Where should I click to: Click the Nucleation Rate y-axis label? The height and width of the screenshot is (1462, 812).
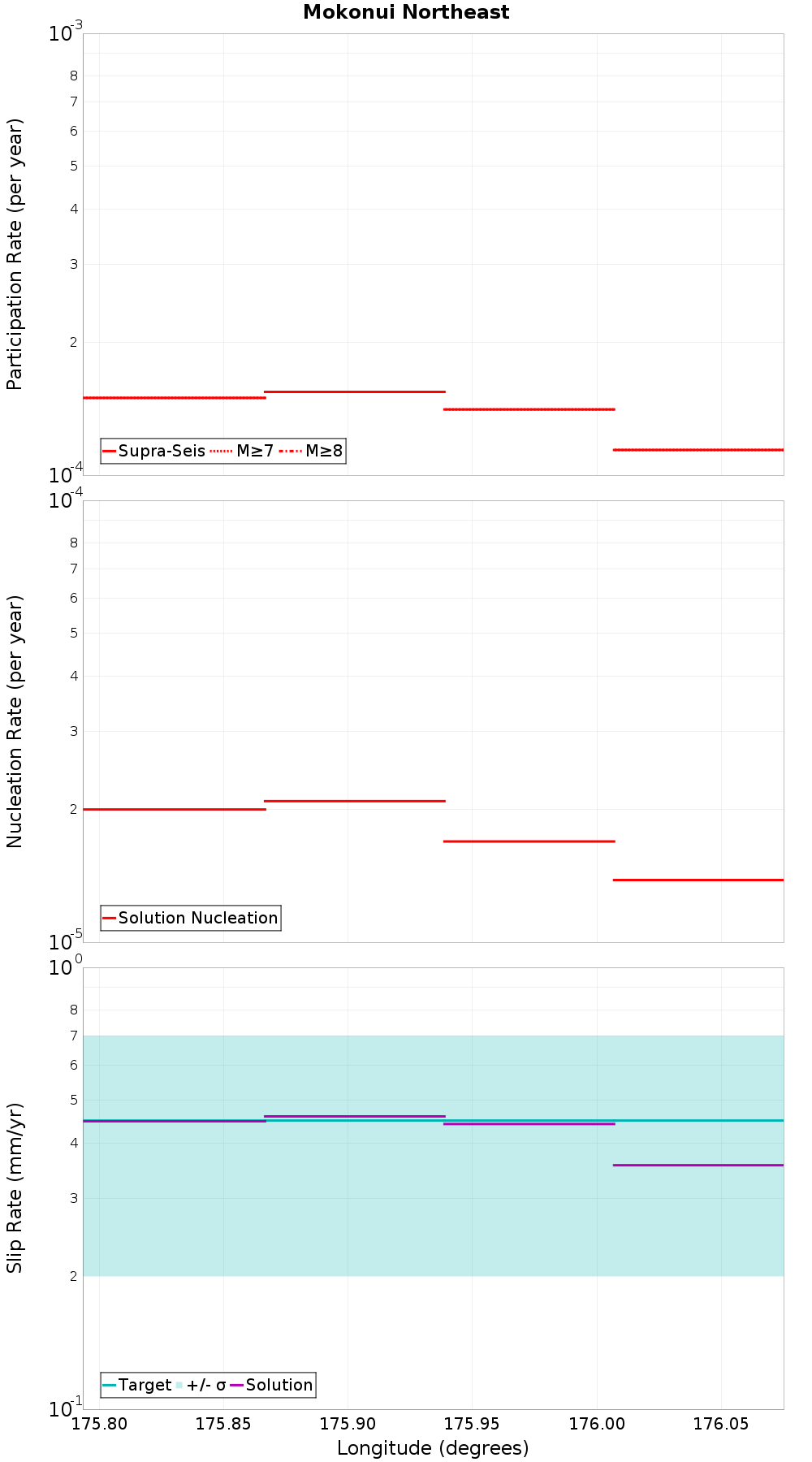coord(15,721)
